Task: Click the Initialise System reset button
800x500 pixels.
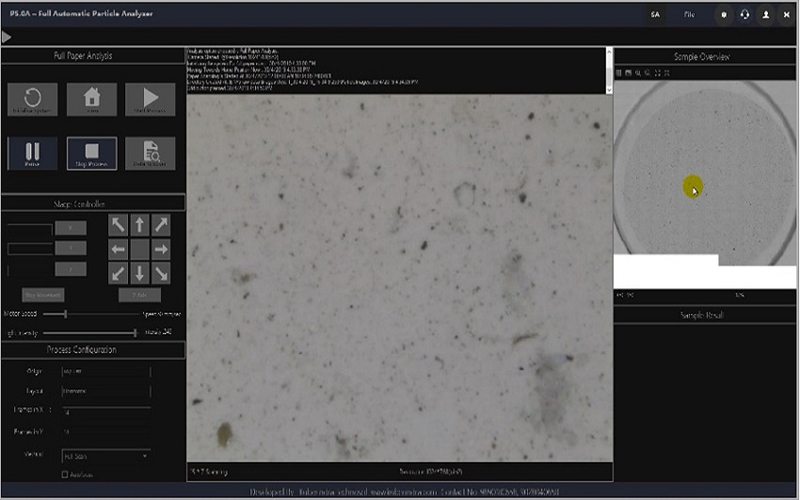Action: click(x=33, y=99)
